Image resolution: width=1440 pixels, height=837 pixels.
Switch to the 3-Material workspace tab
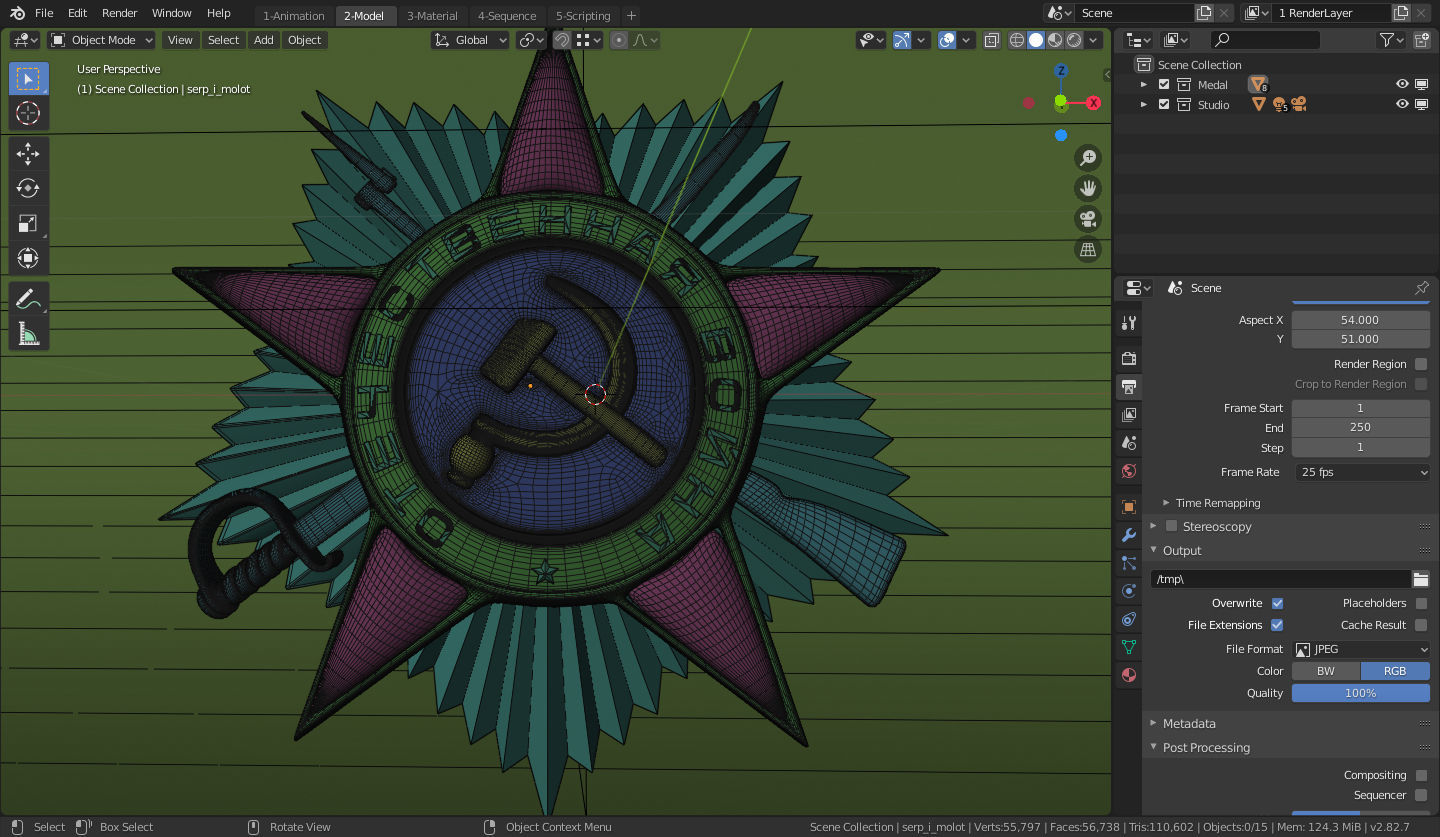click(x=432, y=16)
